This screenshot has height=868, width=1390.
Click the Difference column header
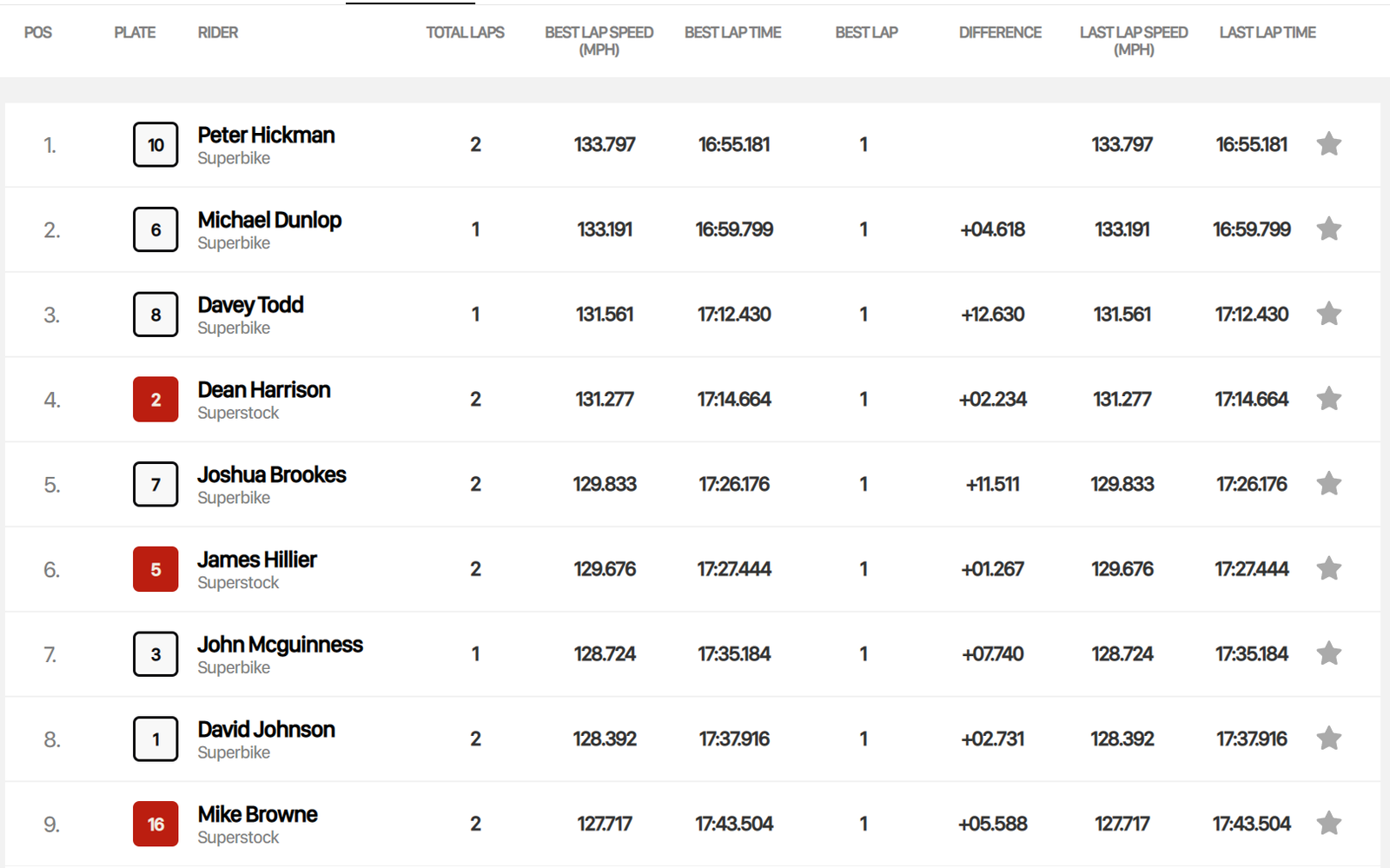point(1000,33)
